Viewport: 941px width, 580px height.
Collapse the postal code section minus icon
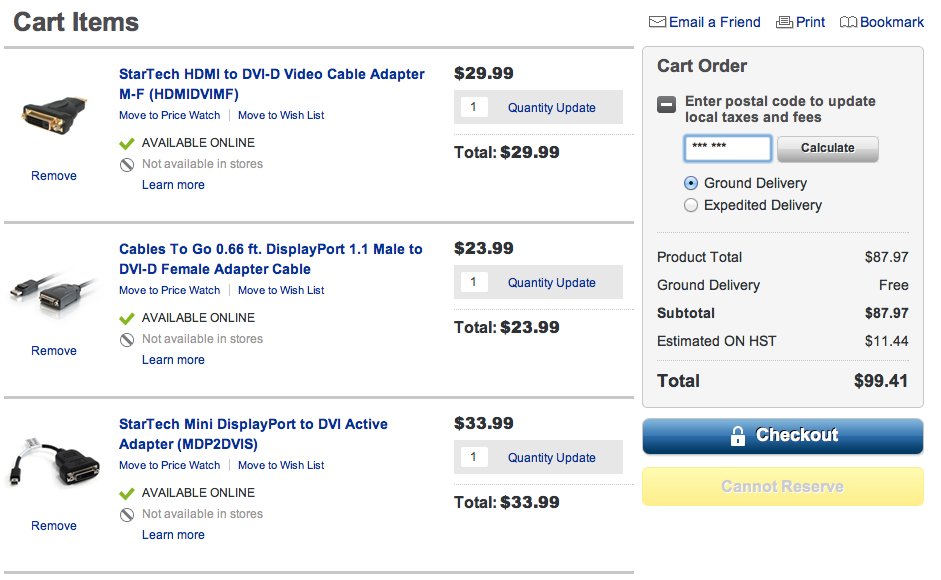[x=666, y=103]
